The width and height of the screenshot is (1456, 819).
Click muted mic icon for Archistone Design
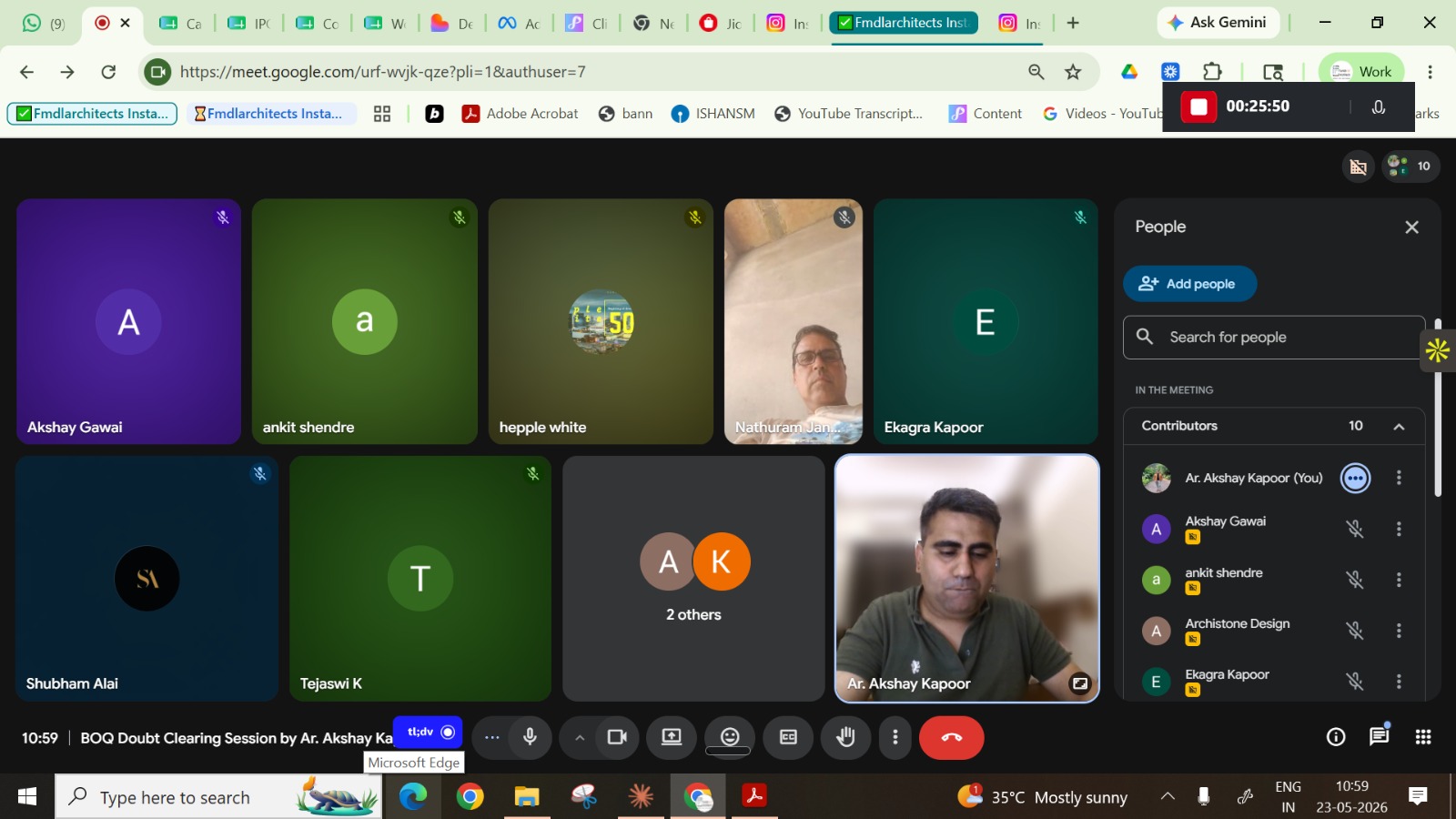pyautogui.click(x=1355, y=631)
